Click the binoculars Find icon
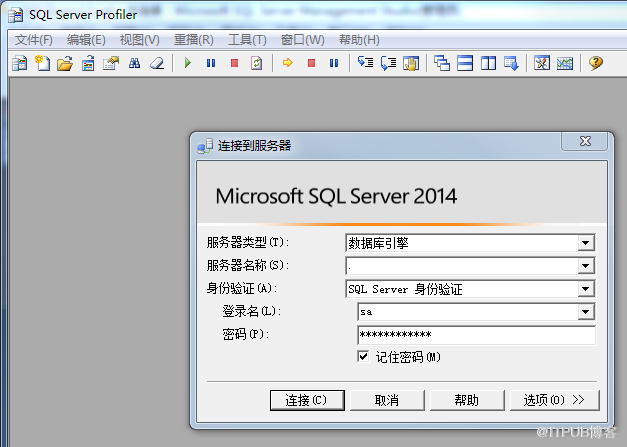The width and height of the screenshot is (627, 447). tap(134, 63)
